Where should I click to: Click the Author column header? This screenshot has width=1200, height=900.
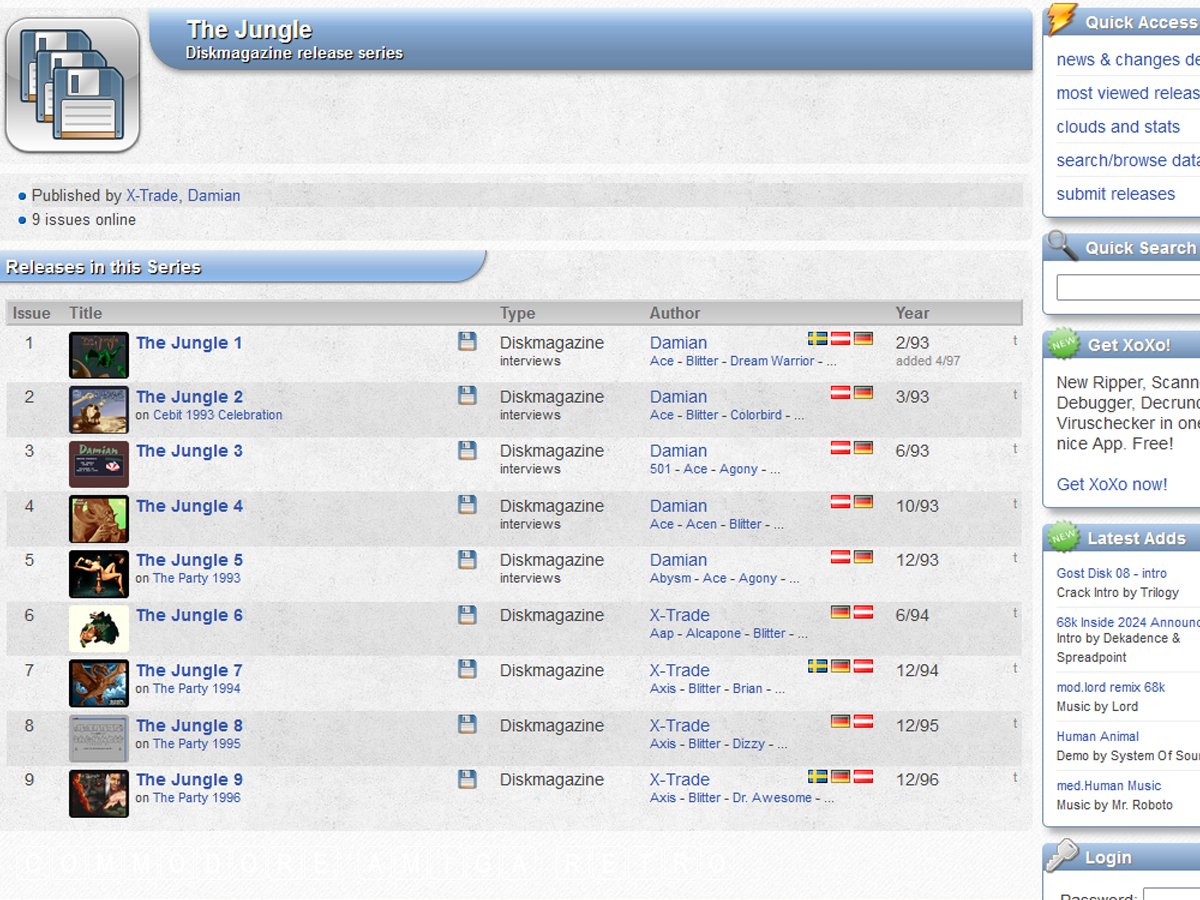tap(674, 313)
